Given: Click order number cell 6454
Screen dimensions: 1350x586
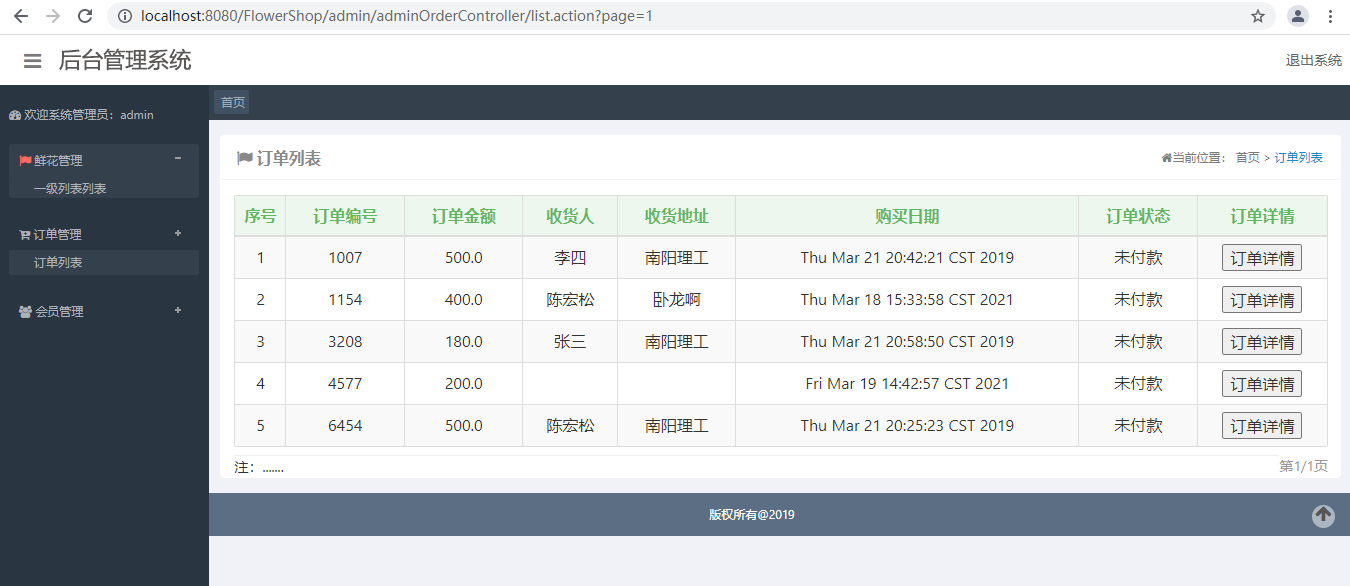Looking at the screenshot, I should 345,426.
